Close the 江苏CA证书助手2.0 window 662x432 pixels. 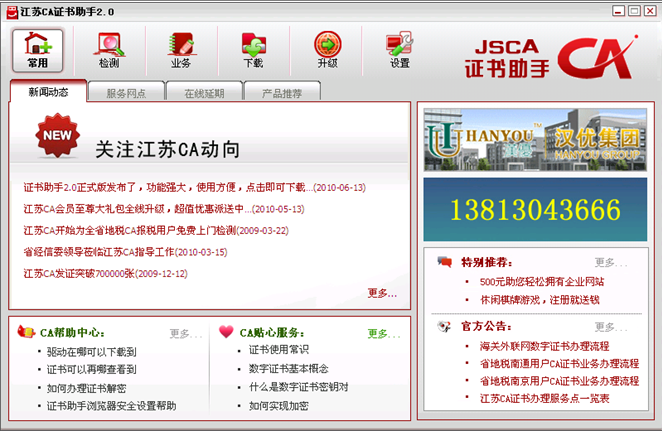tap(650, 11)
